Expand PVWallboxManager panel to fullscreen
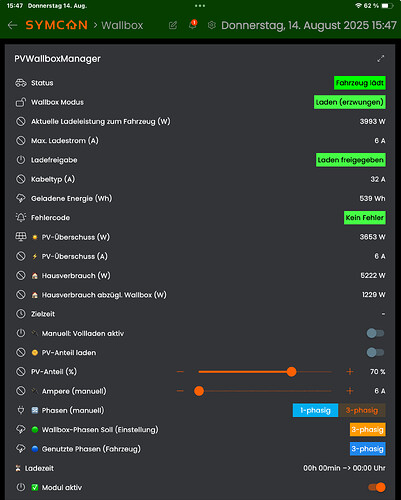Screen dimensions: 401x500 tap(380, 59)
